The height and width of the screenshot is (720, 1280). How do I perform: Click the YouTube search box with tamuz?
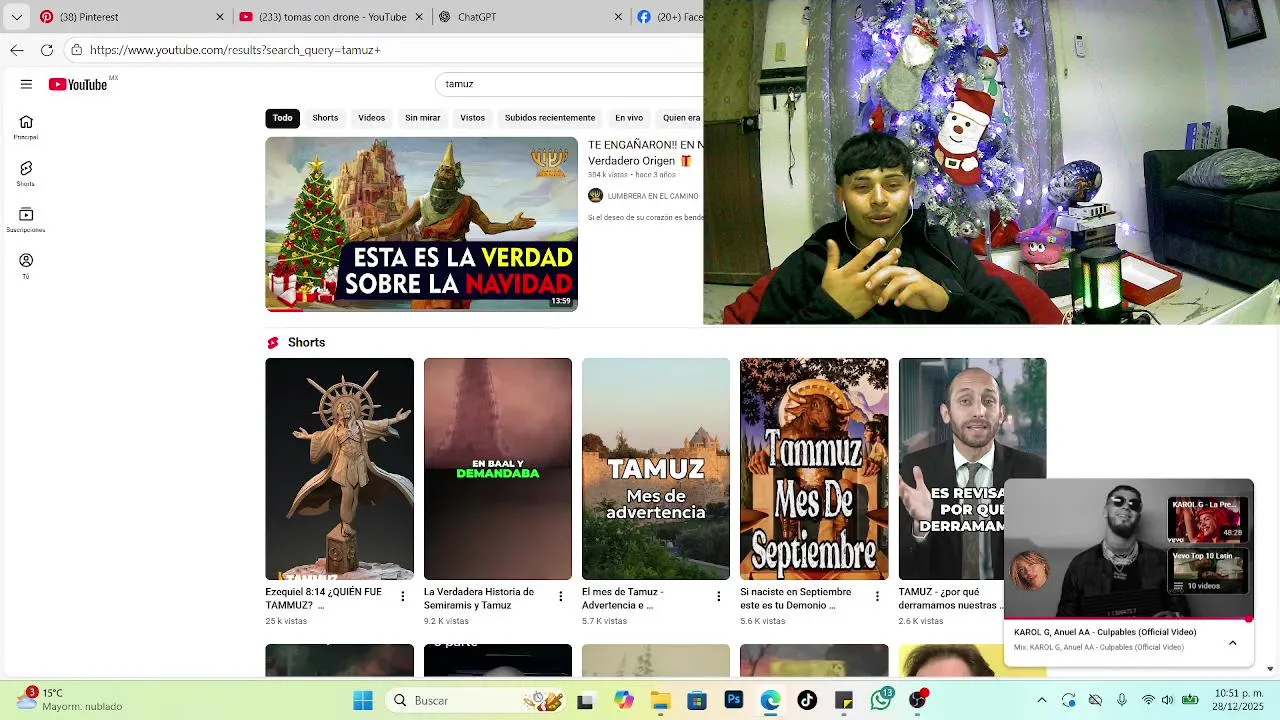(x=570, y=84)
